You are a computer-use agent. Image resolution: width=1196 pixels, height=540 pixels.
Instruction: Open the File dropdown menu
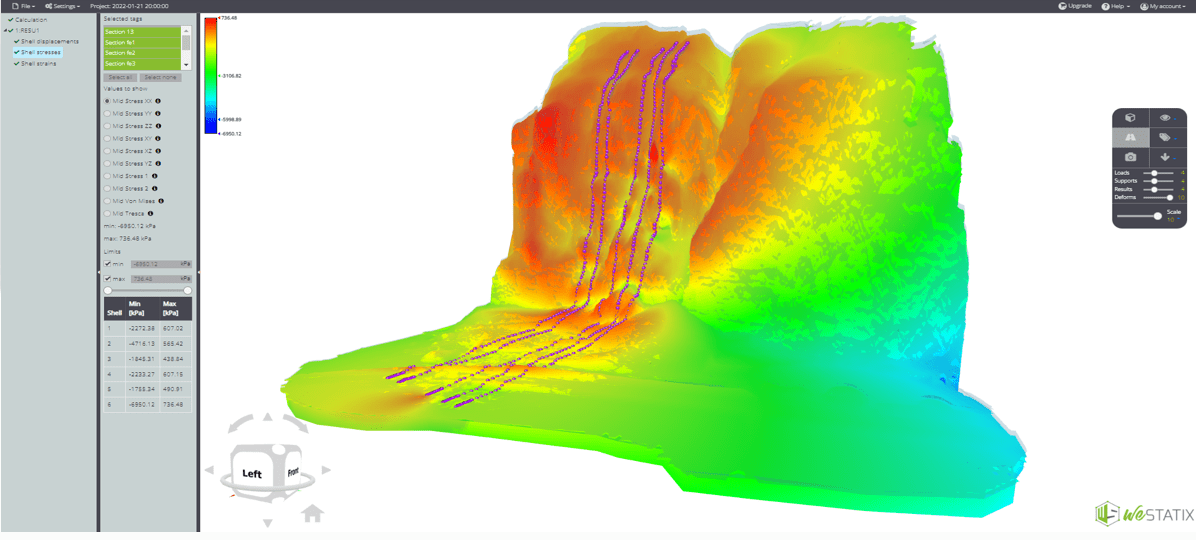point(24,5)
